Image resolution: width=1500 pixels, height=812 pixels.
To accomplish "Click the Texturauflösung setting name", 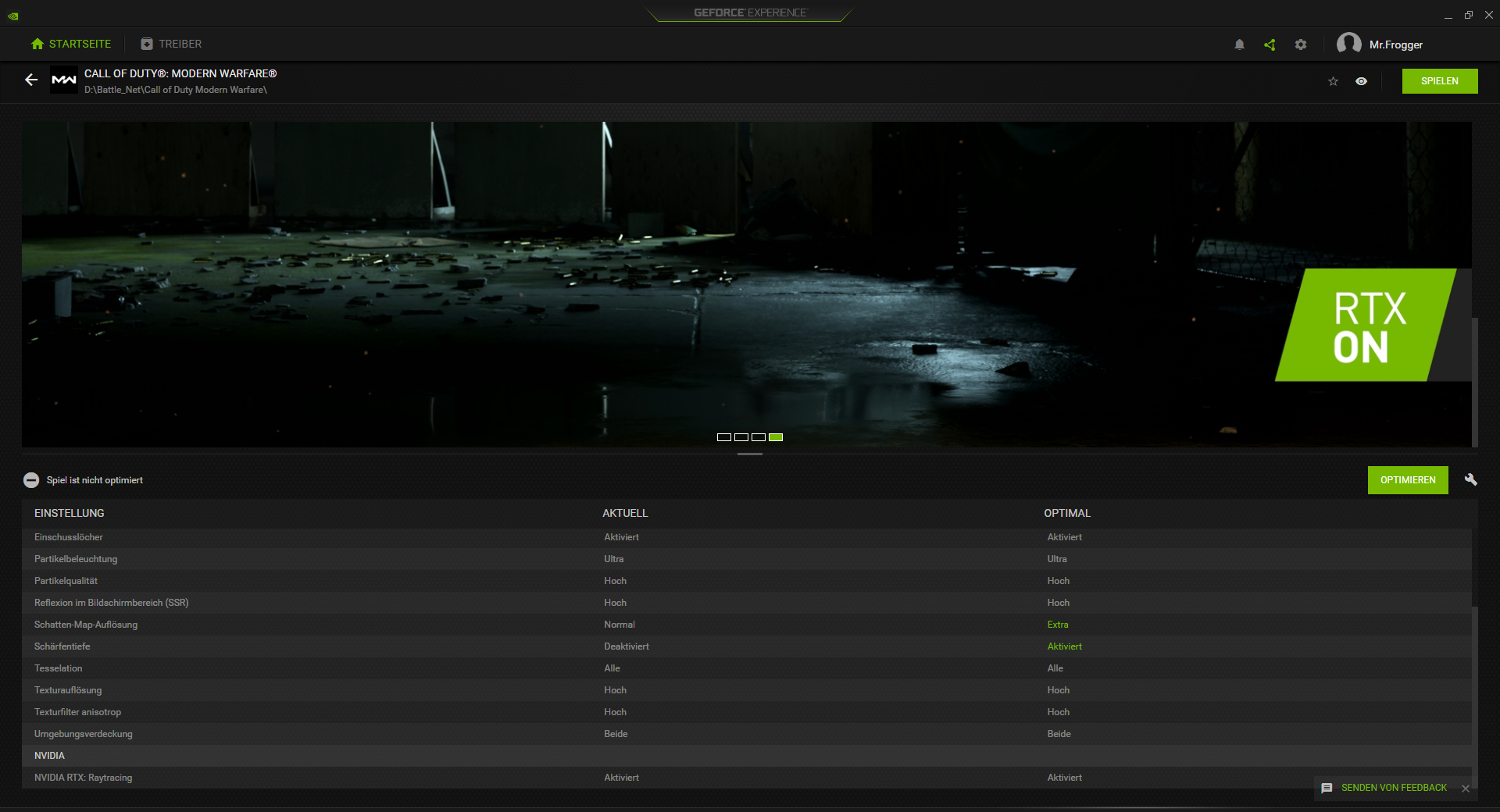I will coord(68,690).
